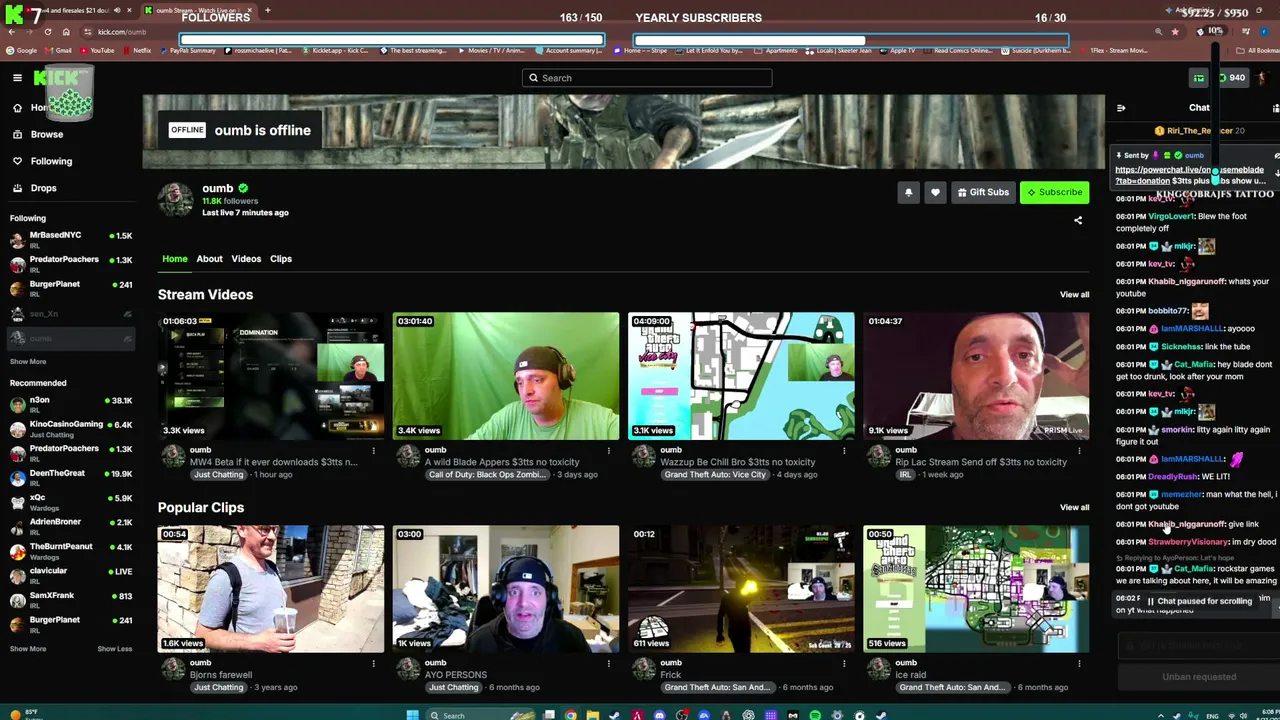Open xQc channel in Recommended
The image size is (1280, 720).
click(x=71, y=503)
